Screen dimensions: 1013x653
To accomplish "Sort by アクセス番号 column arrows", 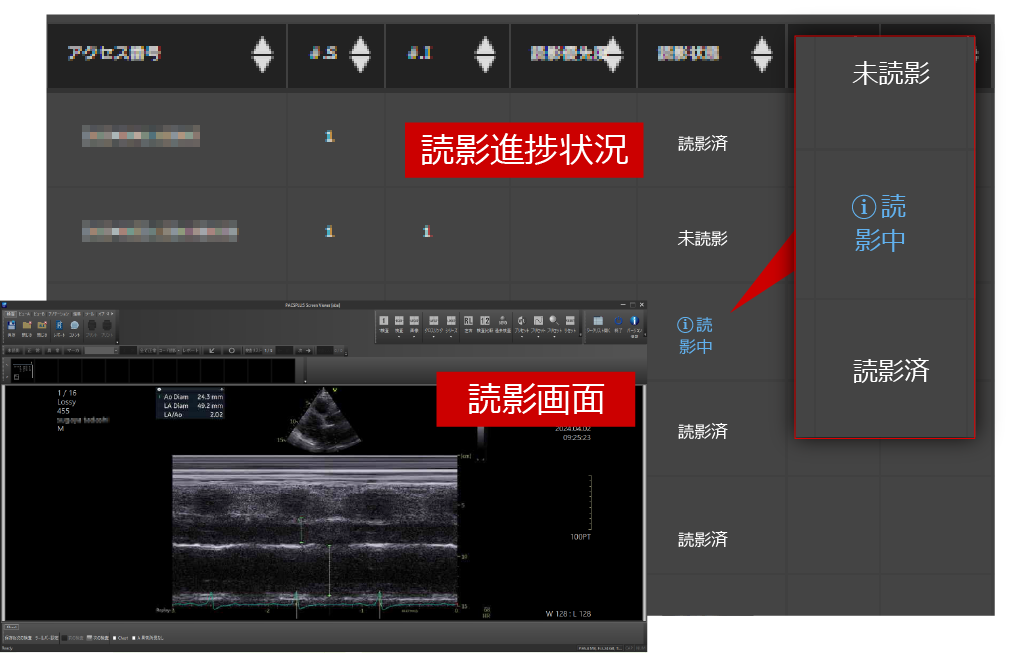I will click(x=262, y=54).
